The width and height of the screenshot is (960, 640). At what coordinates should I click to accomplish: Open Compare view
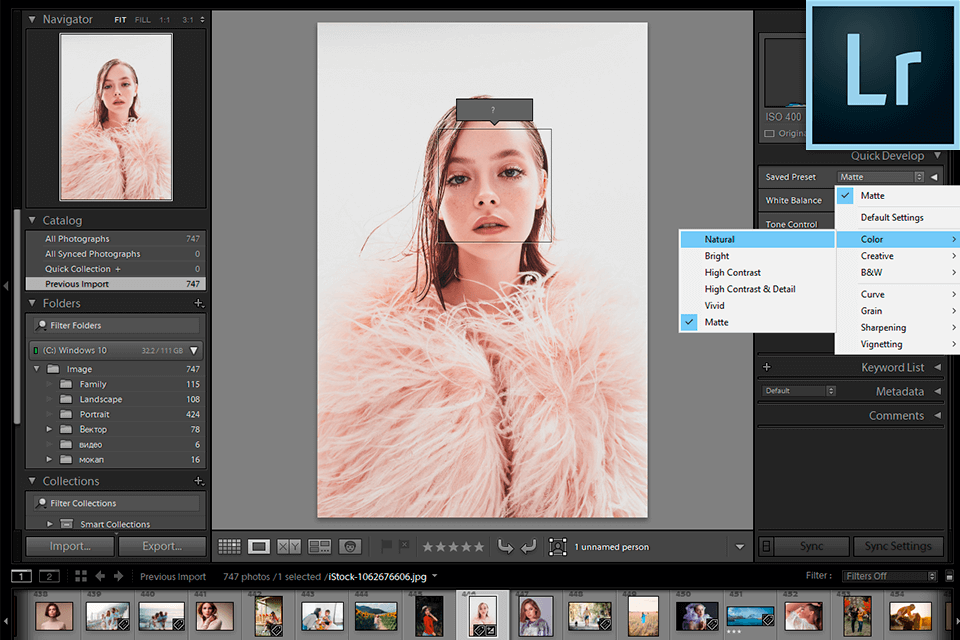289,546
